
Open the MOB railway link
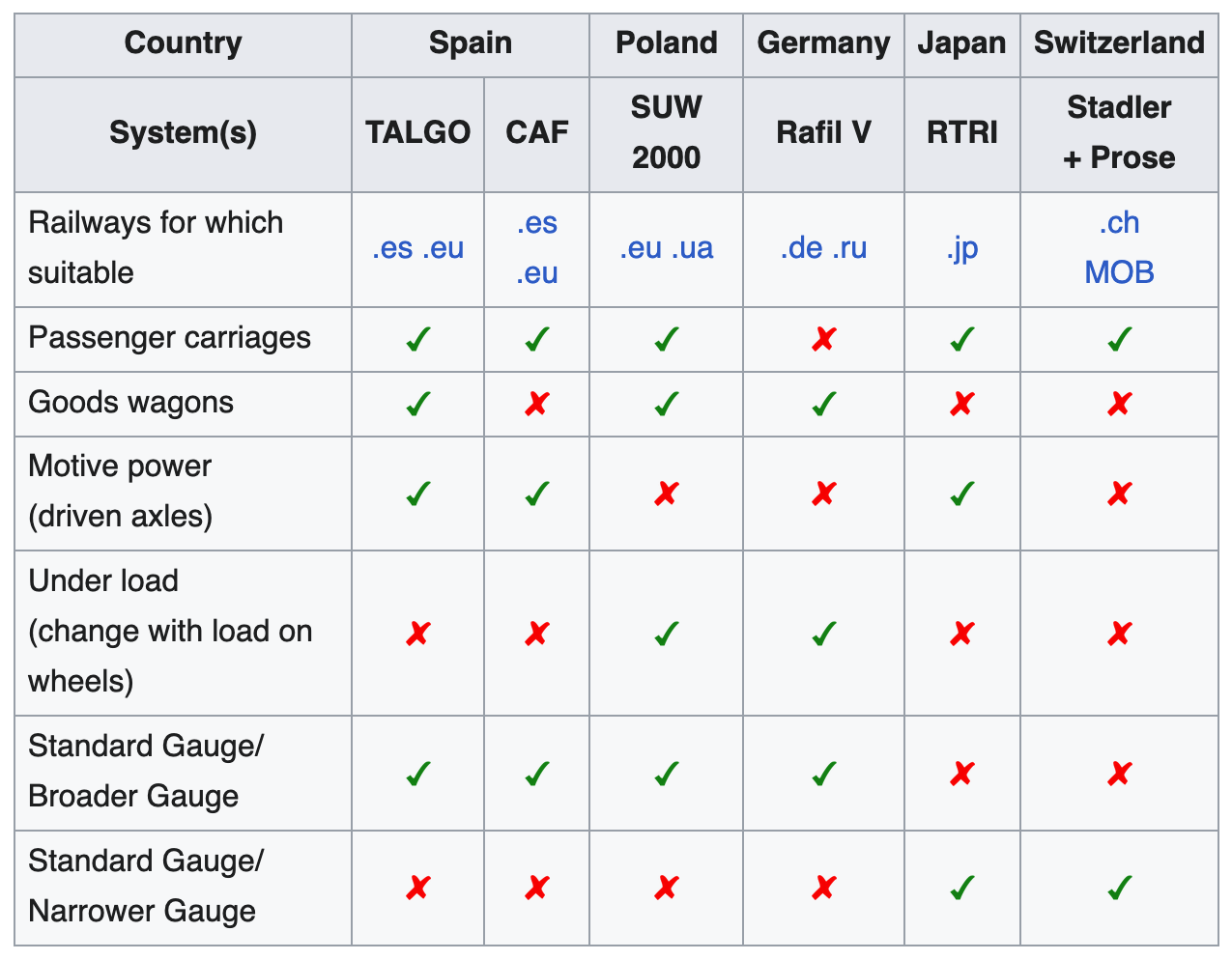[1119, 272]
